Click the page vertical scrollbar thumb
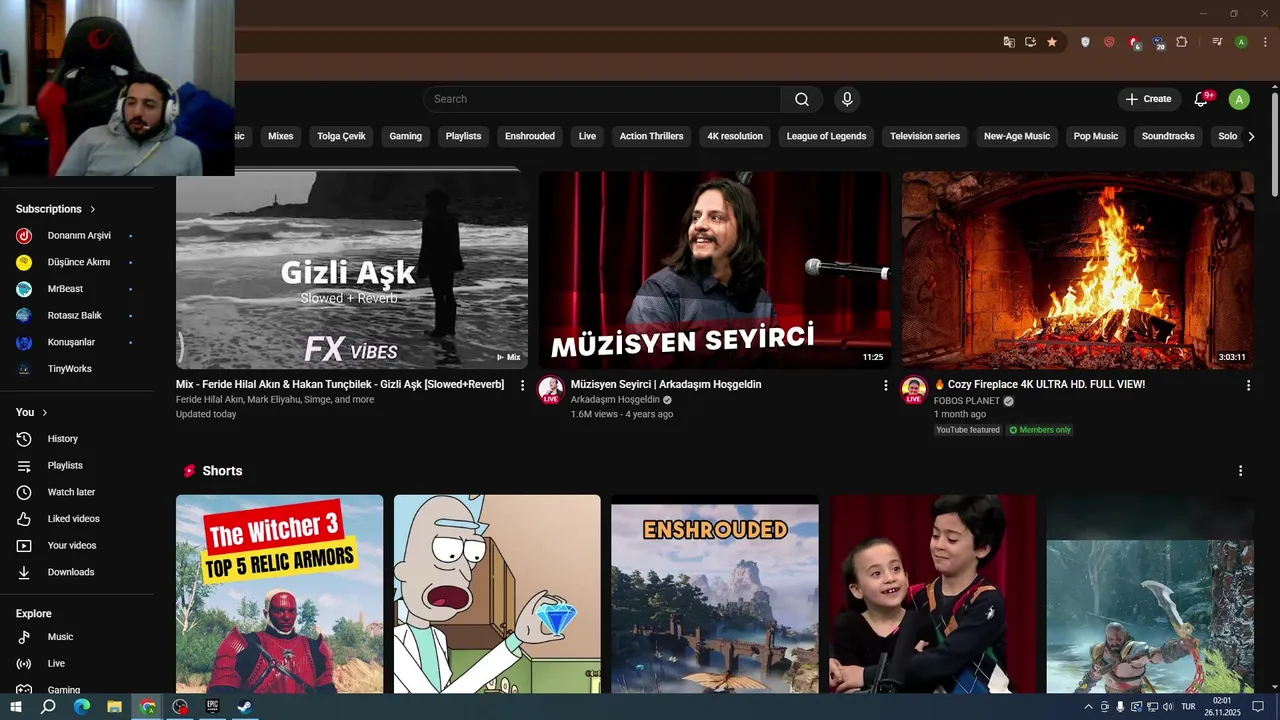 1275,145
